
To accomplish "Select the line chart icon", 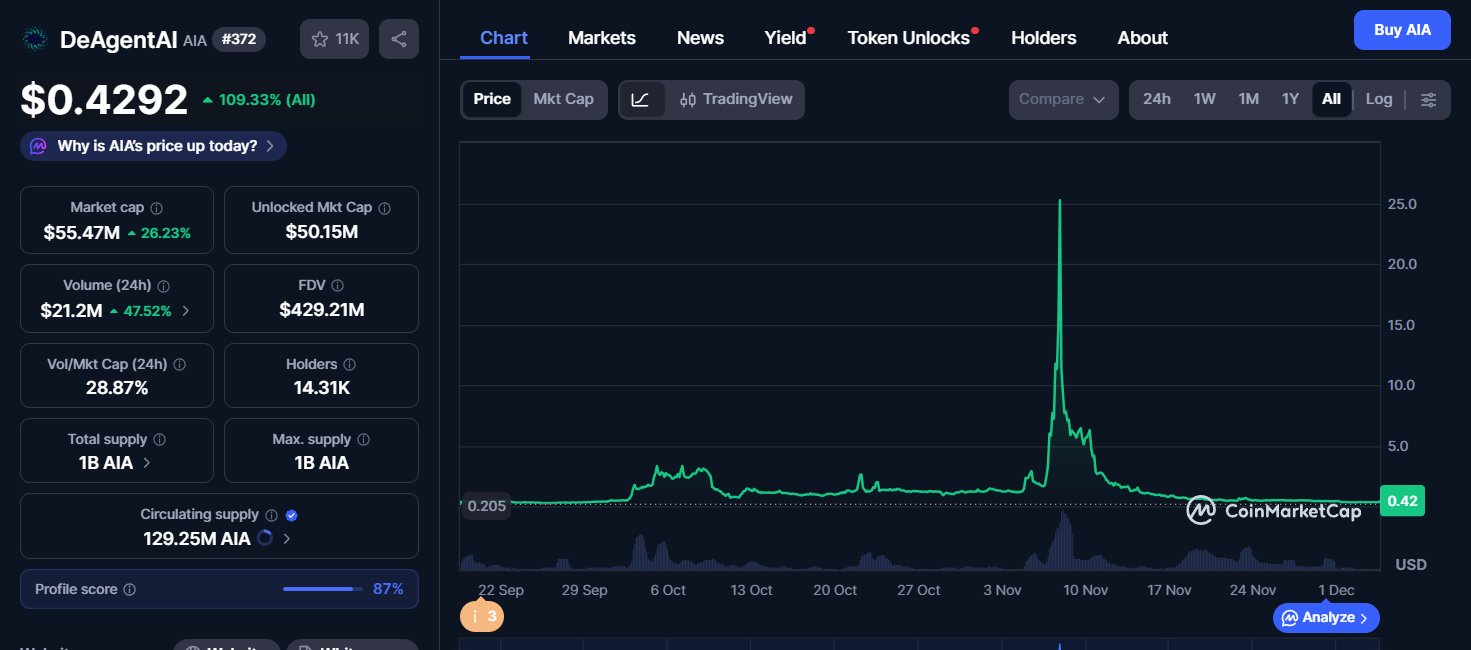I will pos(641,99).
